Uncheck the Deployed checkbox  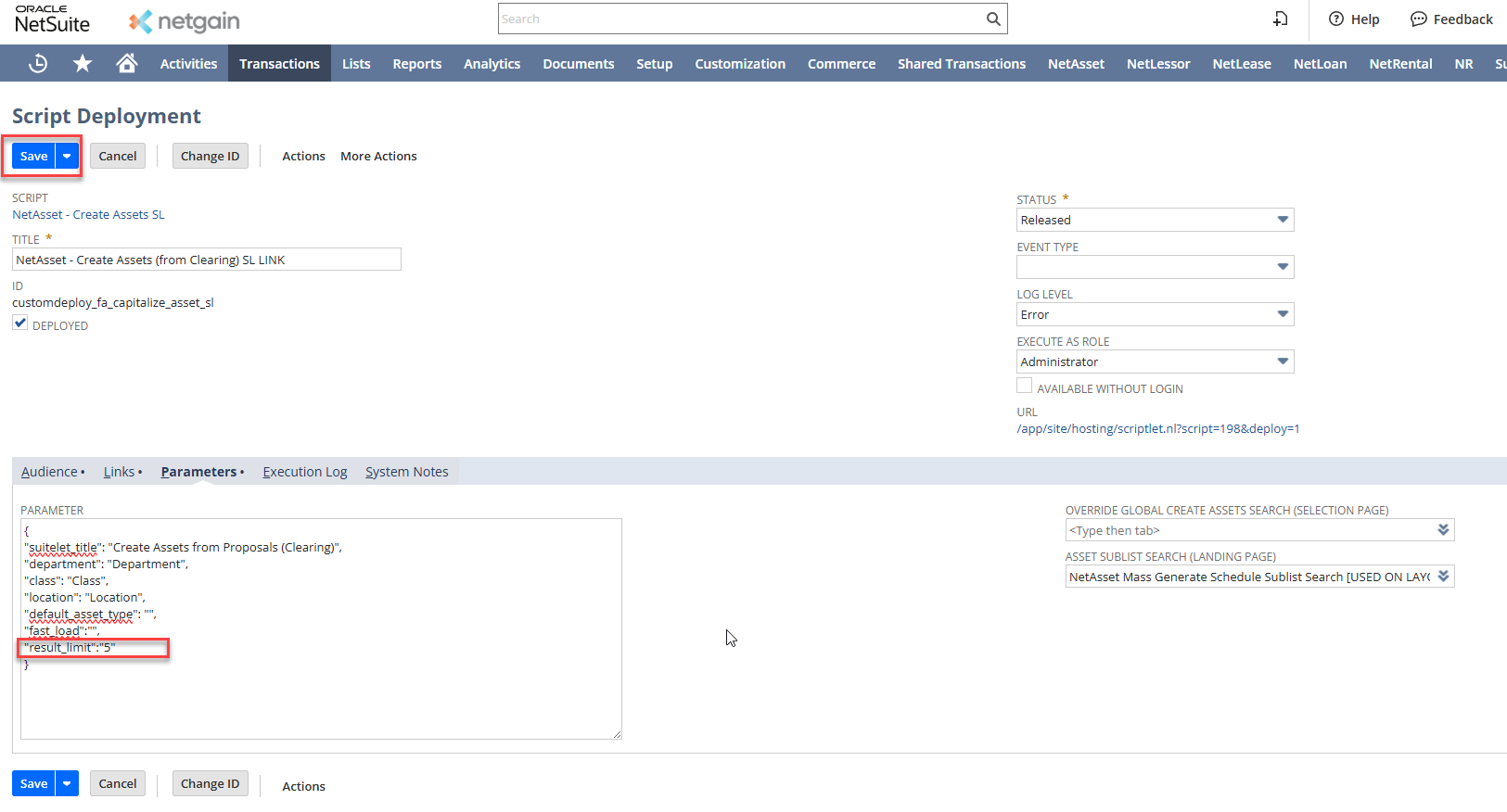20,323
